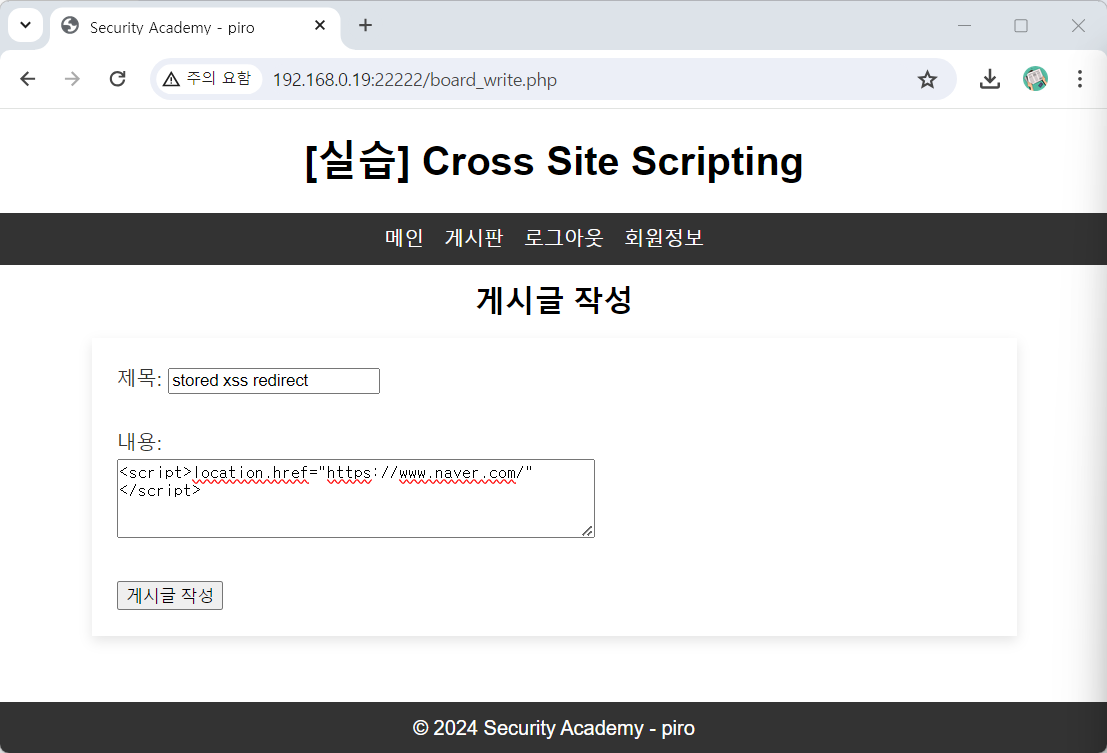1107x753 pixels.
Task: Open the browser downloads icon
Action: click(x=990, y=79)
